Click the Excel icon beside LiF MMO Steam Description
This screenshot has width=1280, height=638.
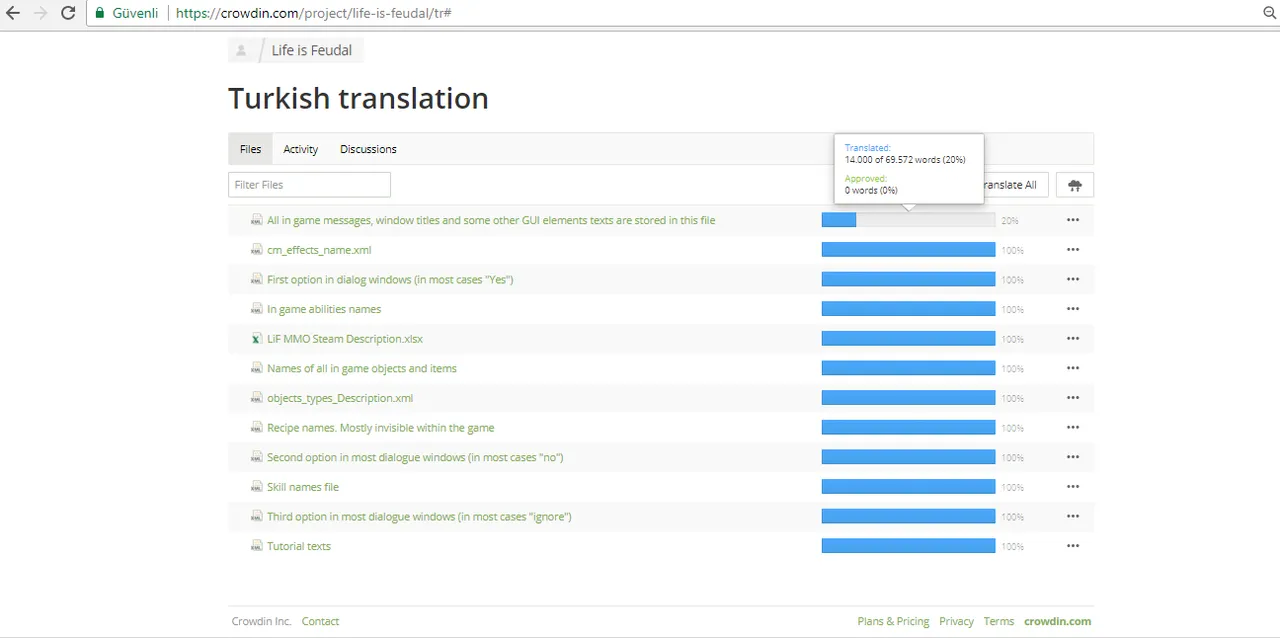pyautogui.click(x=257, y=339)
